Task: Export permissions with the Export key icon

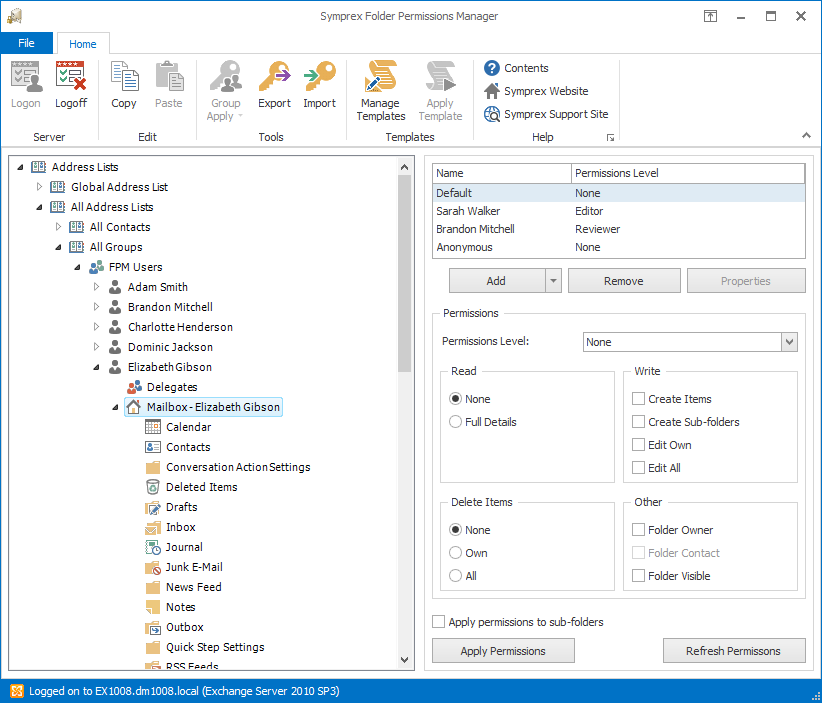Action: pyautogui.click(x=274, y=76)
